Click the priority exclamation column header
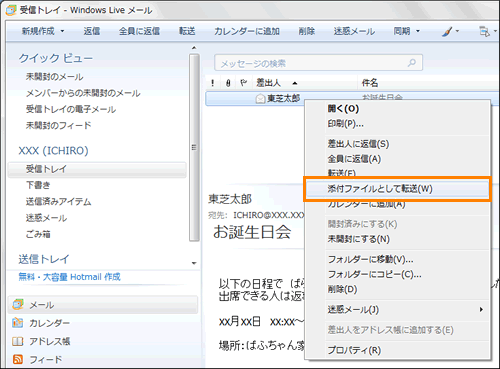The width and height of the screenshot is (500, 369). [x=213, y=83]
